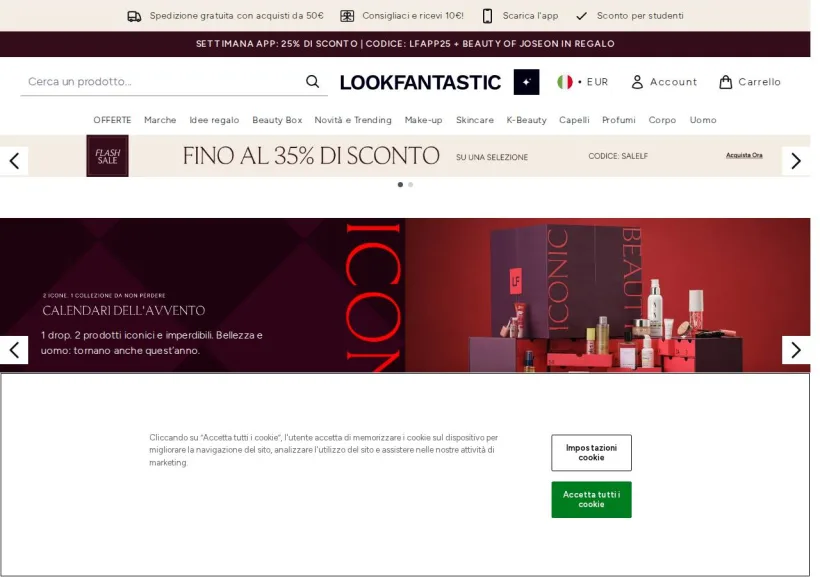
Task: Click Acquista Ora in flash sale banner
Action: [744, 155]
